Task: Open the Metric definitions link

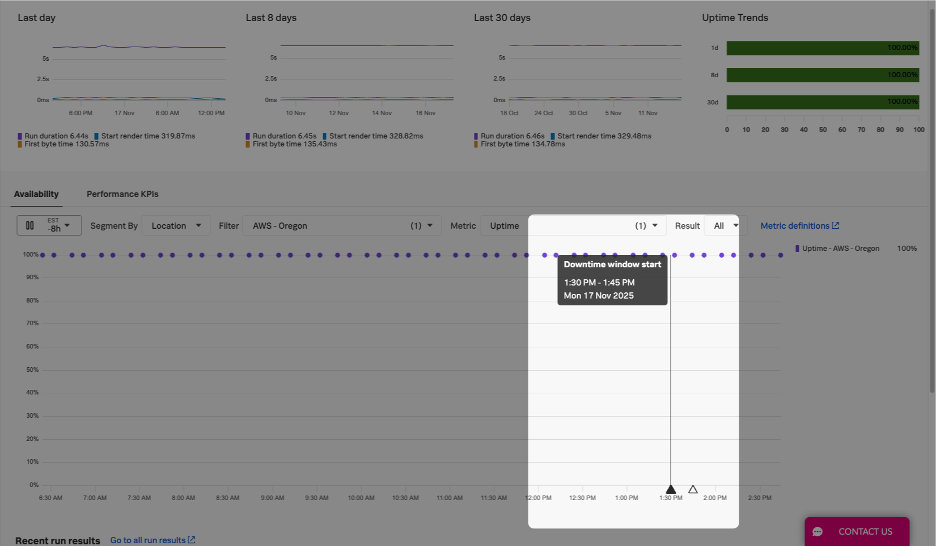Action: click(x=794, y=226)
